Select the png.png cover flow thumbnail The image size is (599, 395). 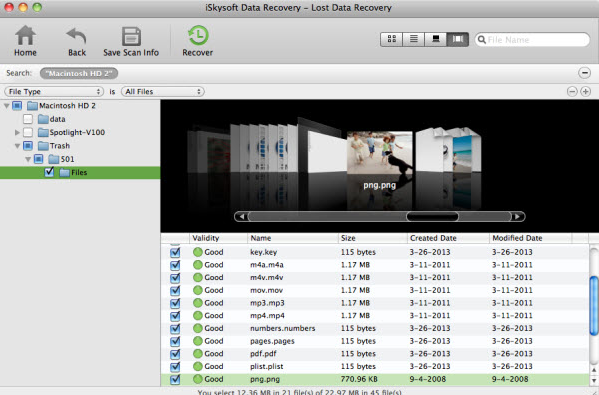pos(379,153)
